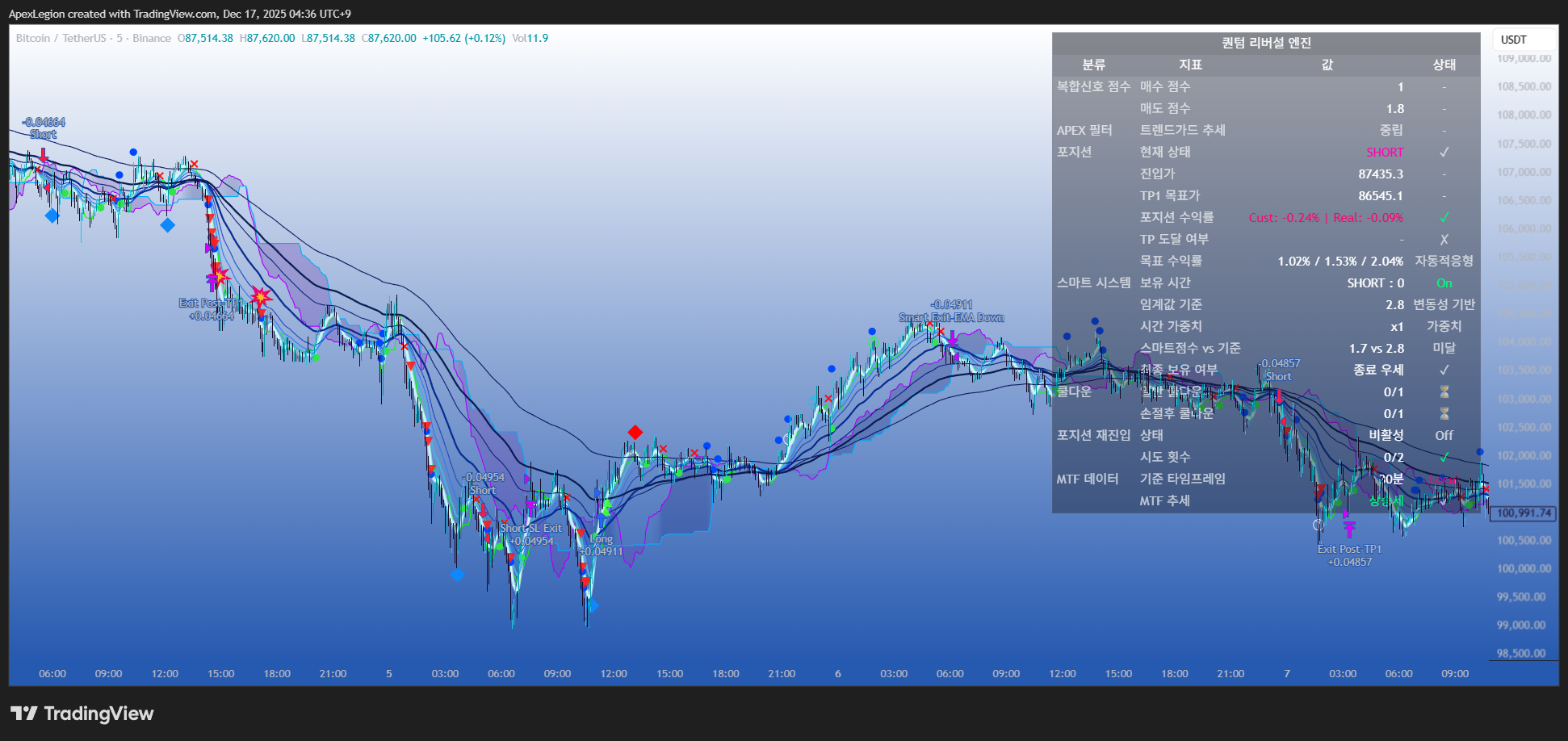
Task: Click blue diamond below Long +0.04911 label
Action: [592, 605]
